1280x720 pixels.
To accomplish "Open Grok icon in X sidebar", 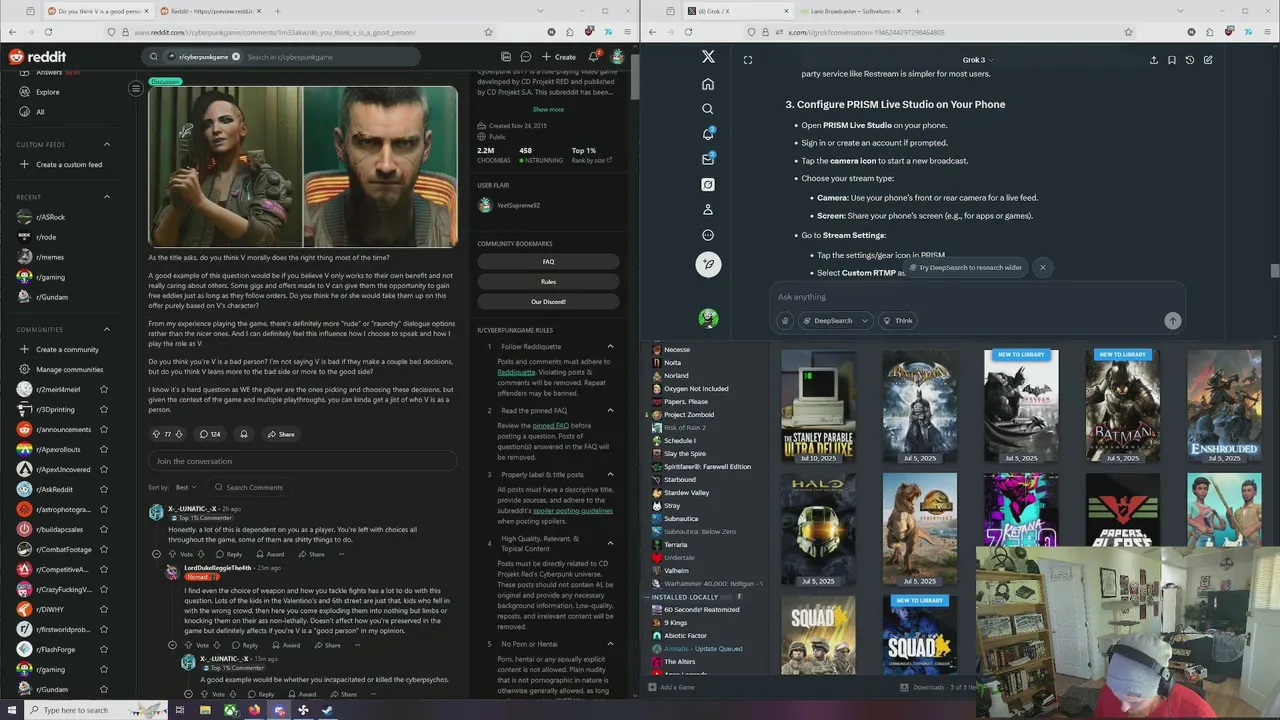I will pyautogui.click(x=708, y=184).
